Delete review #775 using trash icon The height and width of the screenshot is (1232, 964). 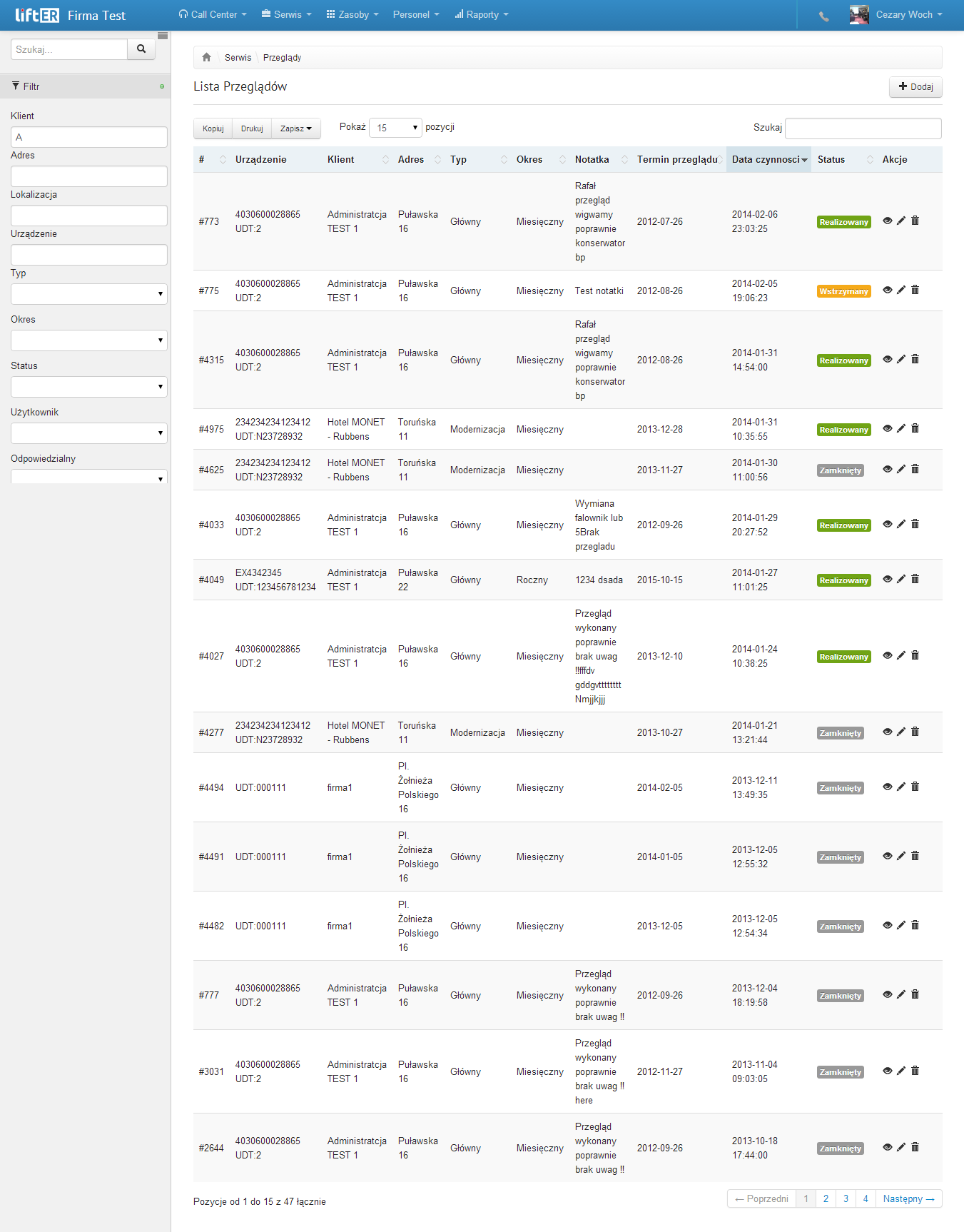[915, 290]
